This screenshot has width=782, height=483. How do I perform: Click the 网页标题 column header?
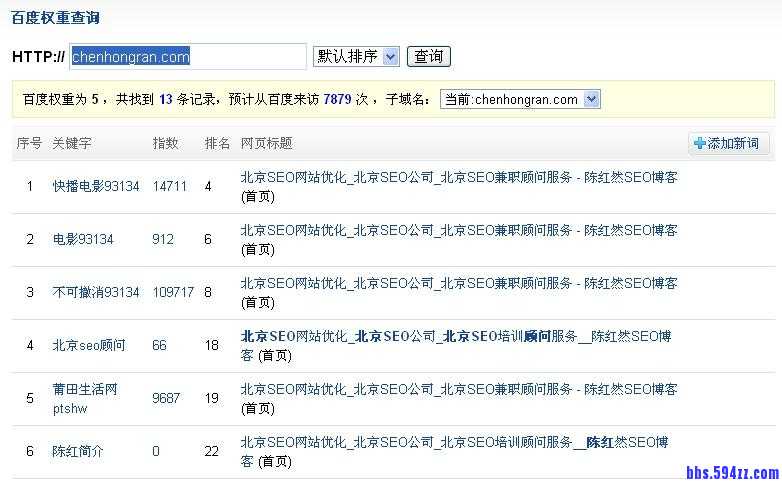[x=266, y=143]
